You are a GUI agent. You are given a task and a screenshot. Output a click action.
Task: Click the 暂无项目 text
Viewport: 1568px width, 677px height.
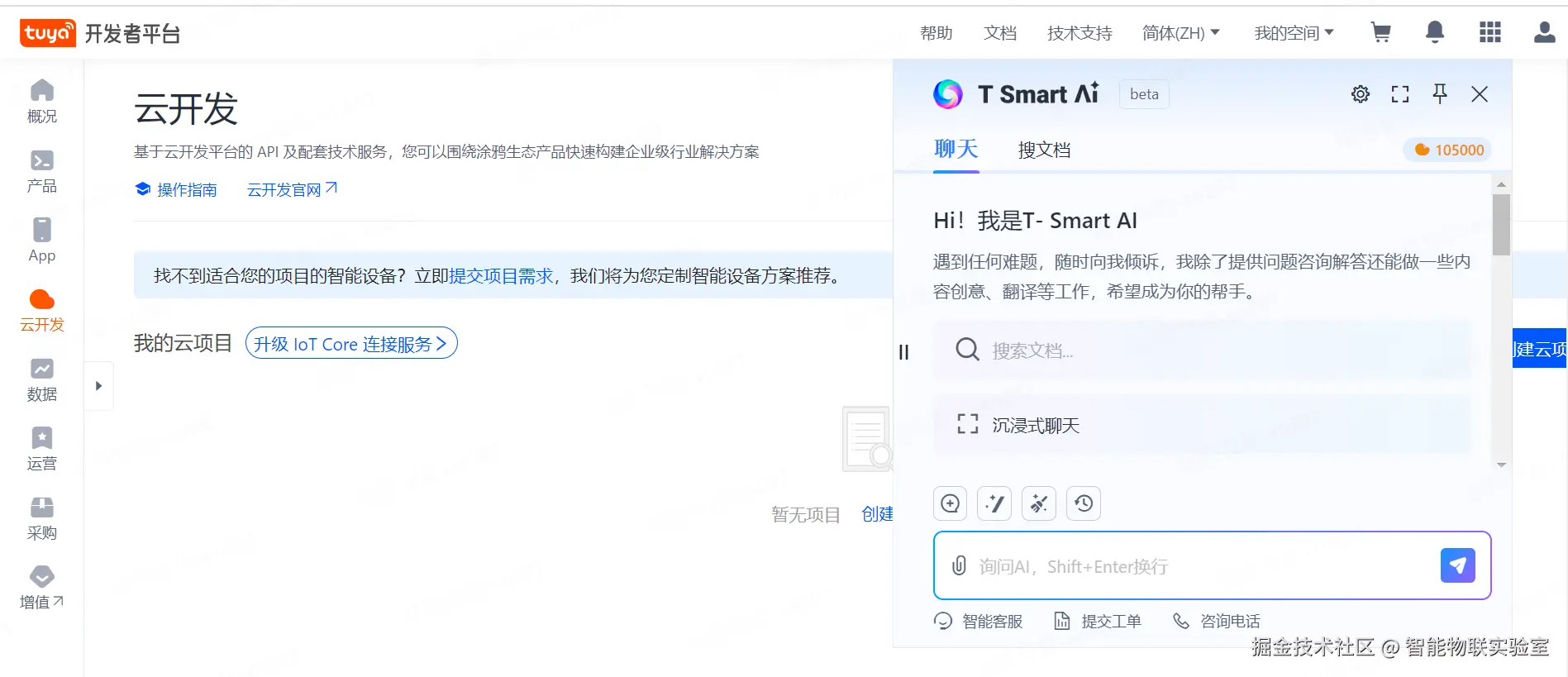pyautogui.click(x=806, y=515)
